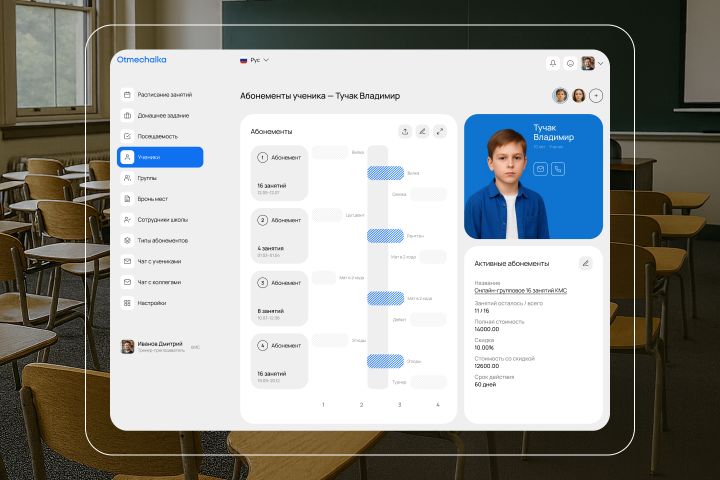Click the student photo on the blue card

tap(505, 184)
